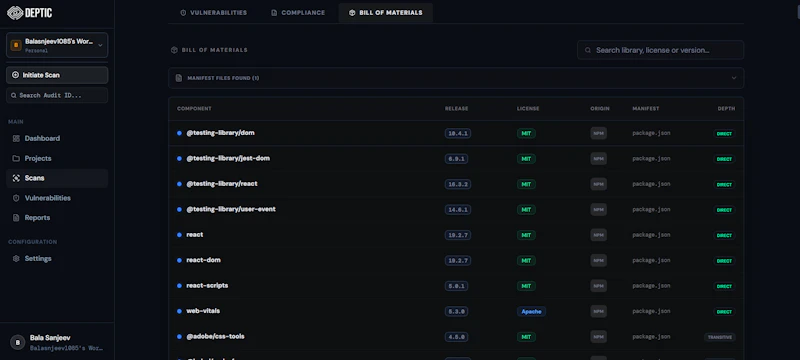Open Projects in the sidebar
This screenshot has width=800, height=360.
(57, 158)
